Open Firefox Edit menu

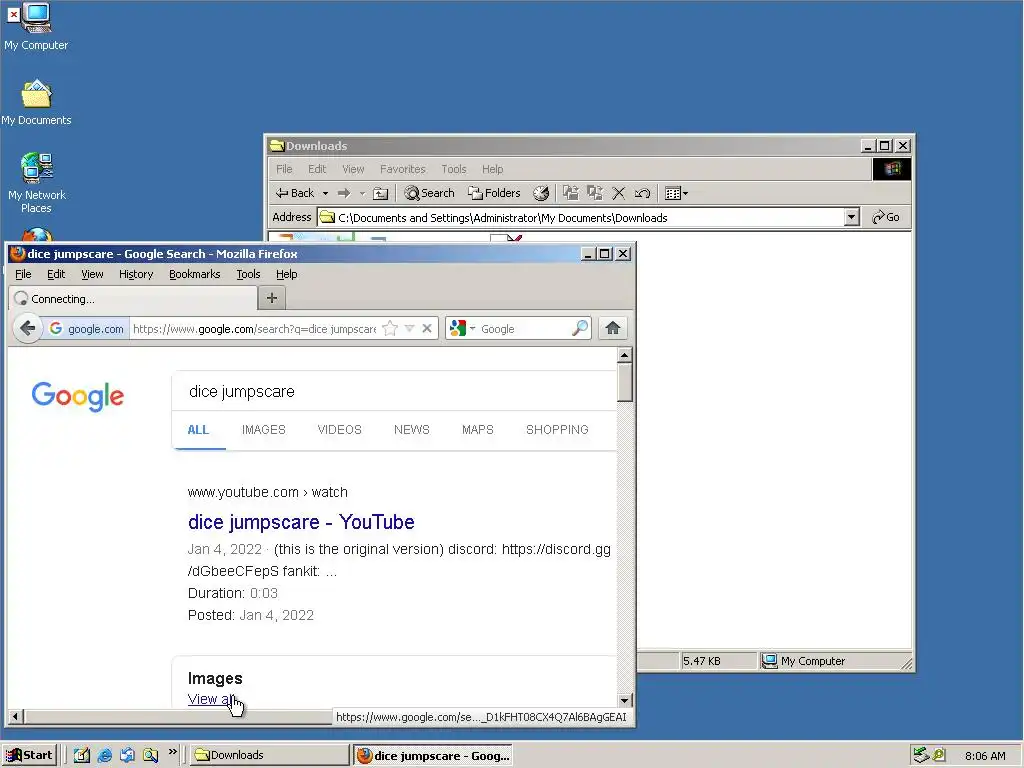(56, 274)
